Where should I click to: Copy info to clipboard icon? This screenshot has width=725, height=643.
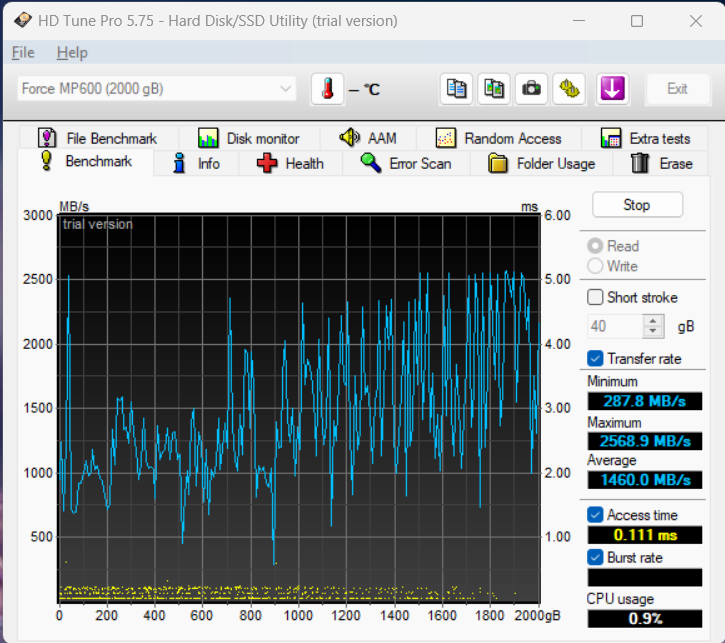point(456,88)
